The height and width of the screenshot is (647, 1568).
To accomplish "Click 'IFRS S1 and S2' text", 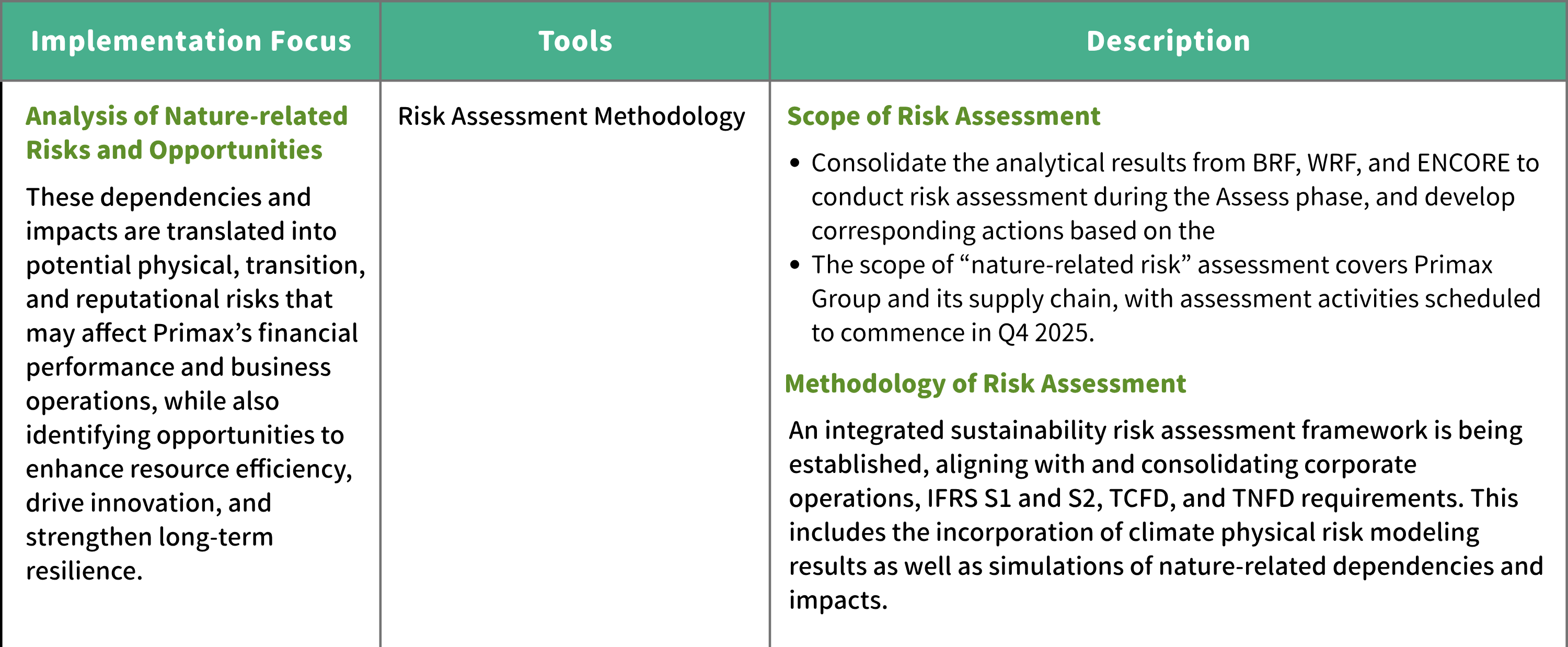I will point(1010,499).
